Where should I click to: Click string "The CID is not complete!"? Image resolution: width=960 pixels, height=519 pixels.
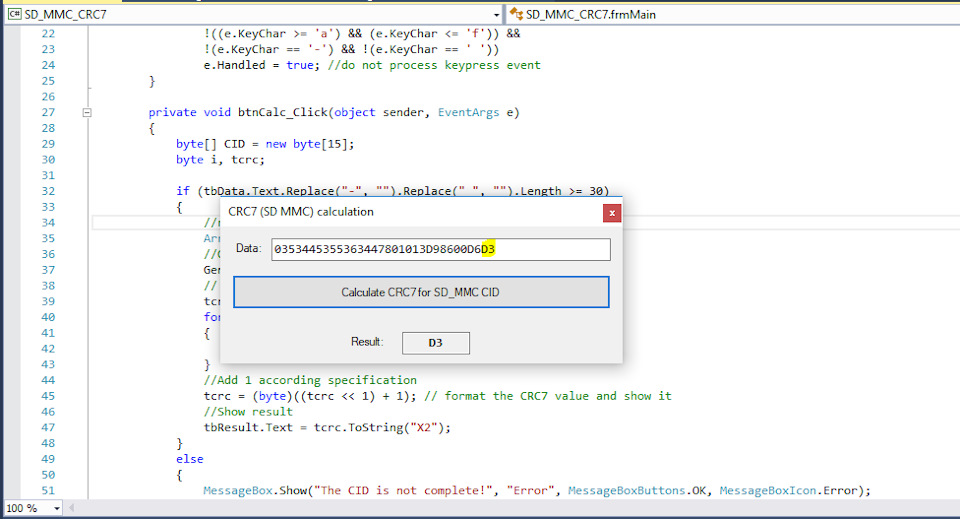[x=403, y=490]
